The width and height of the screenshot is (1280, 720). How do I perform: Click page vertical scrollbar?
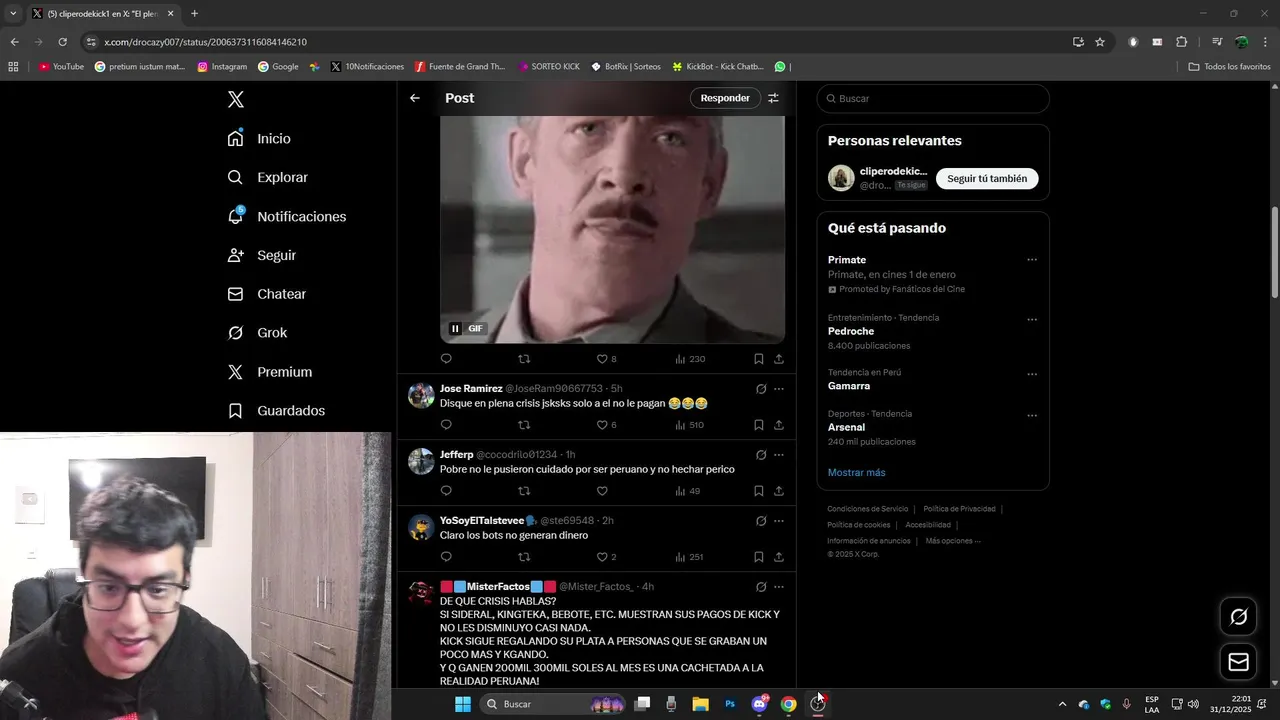(1274, 252)
